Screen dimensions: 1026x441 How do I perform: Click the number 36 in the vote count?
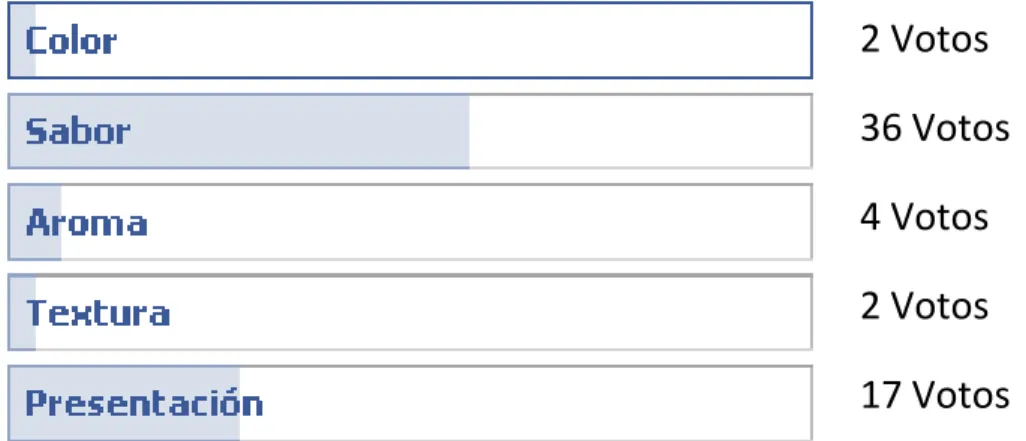click(x=881, y=128)
